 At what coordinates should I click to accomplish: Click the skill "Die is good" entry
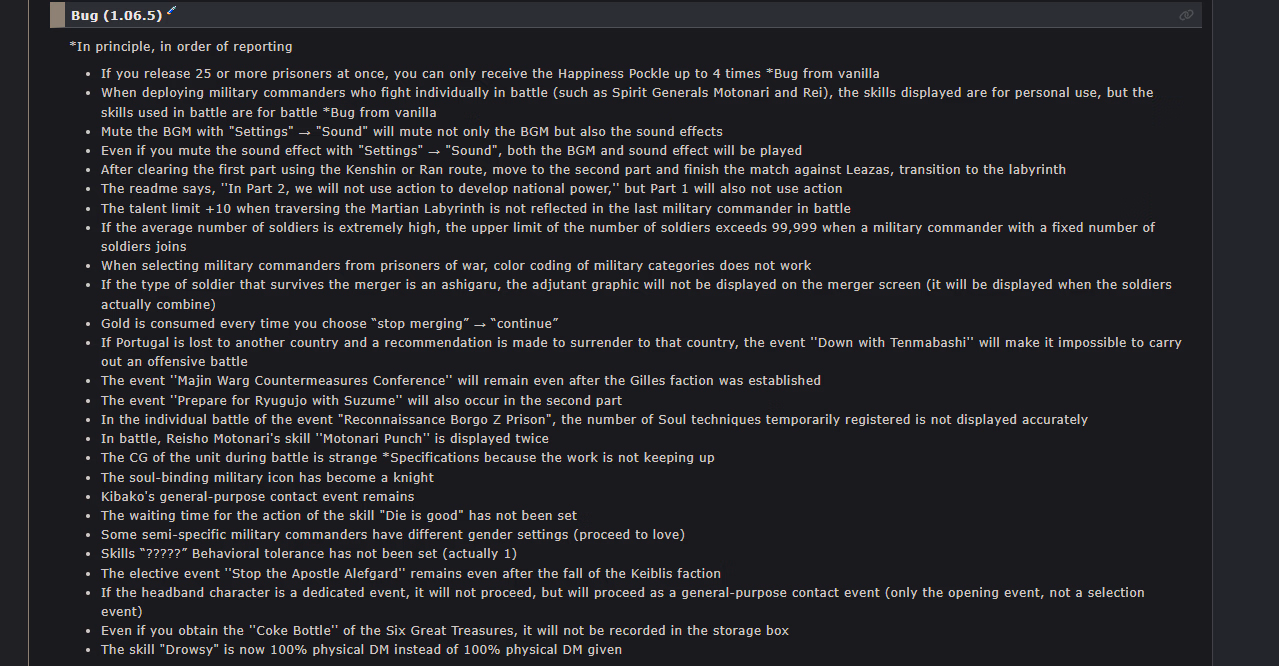[x=339, y=515]
